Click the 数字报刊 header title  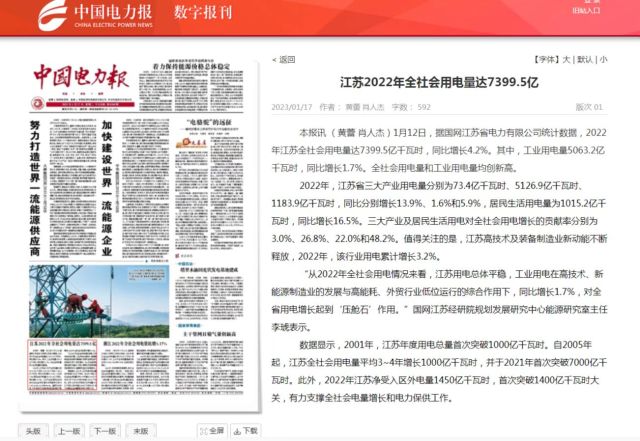click(203, 16)
